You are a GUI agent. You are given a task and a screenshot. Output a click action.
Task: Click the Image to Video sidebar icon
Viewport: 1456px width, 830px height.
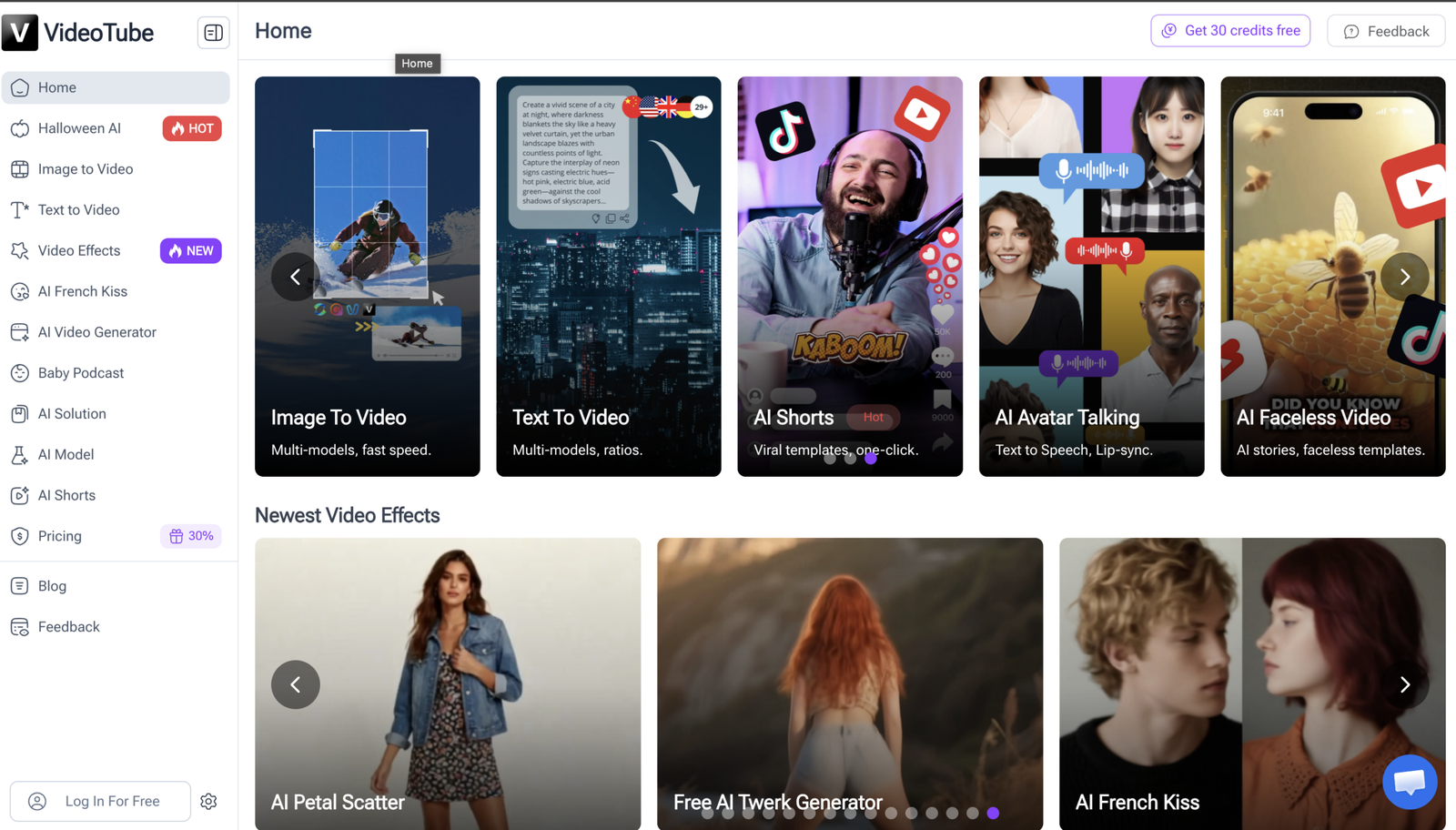tap(20, 169)
